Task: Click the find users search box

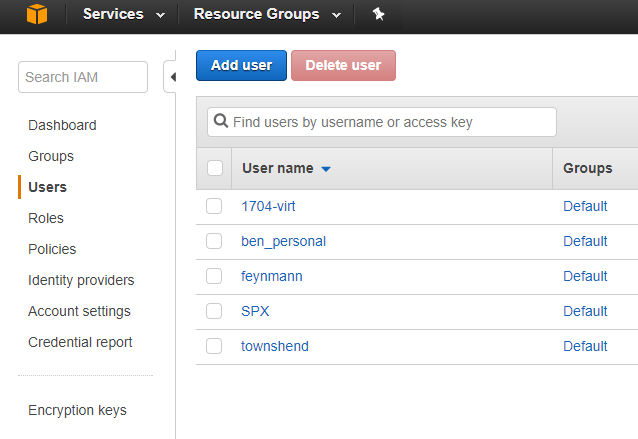Action: [x=390, y=122]
